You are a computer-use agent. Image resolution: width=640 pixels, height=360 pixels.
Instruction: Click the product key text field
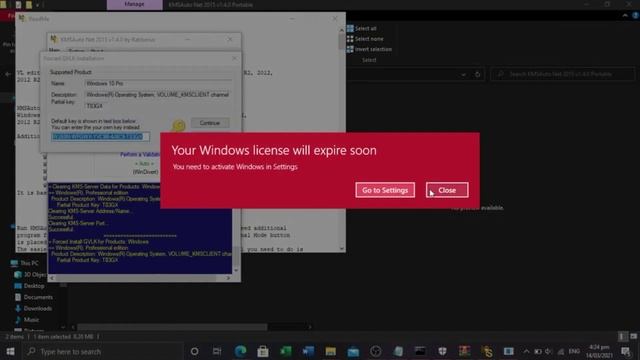[x=100, y=137]
